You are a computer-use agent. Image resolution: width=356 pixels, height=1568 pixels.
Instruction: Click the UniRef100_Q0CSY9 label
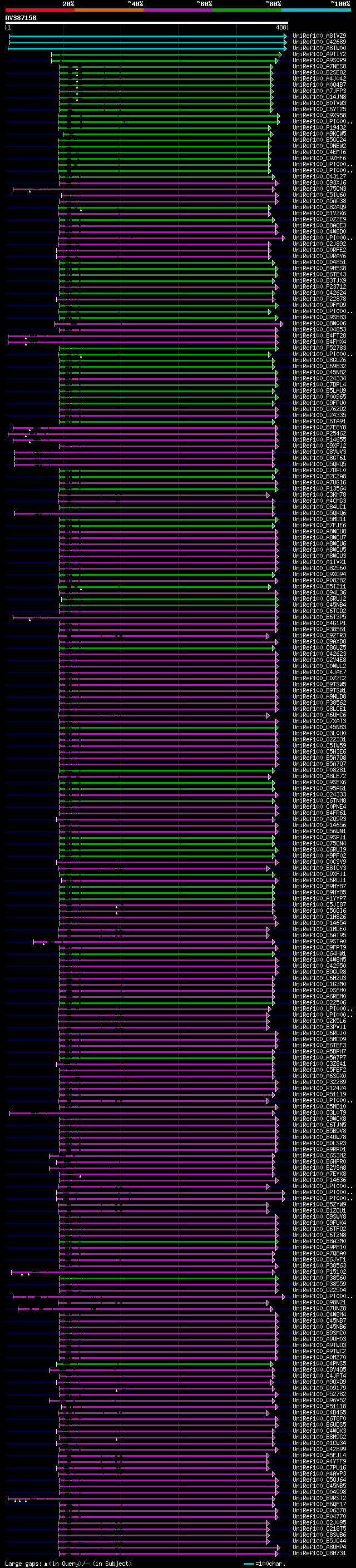click(319, 862)
